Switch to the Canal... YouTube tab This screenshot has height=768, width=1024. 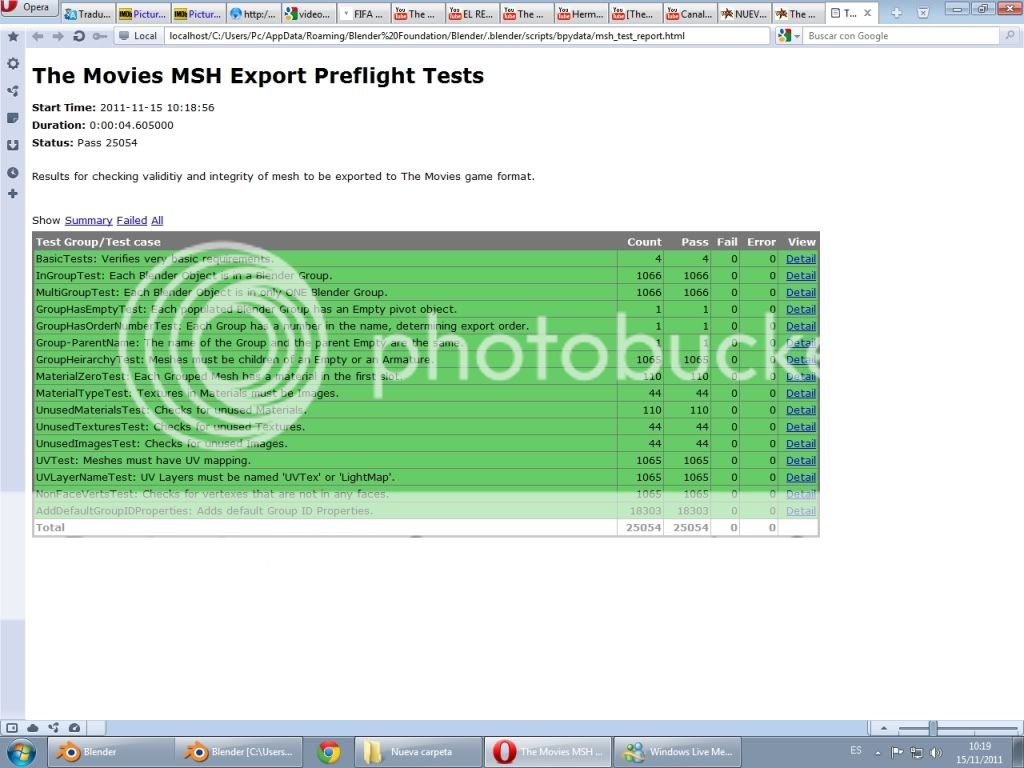[691, 14]
